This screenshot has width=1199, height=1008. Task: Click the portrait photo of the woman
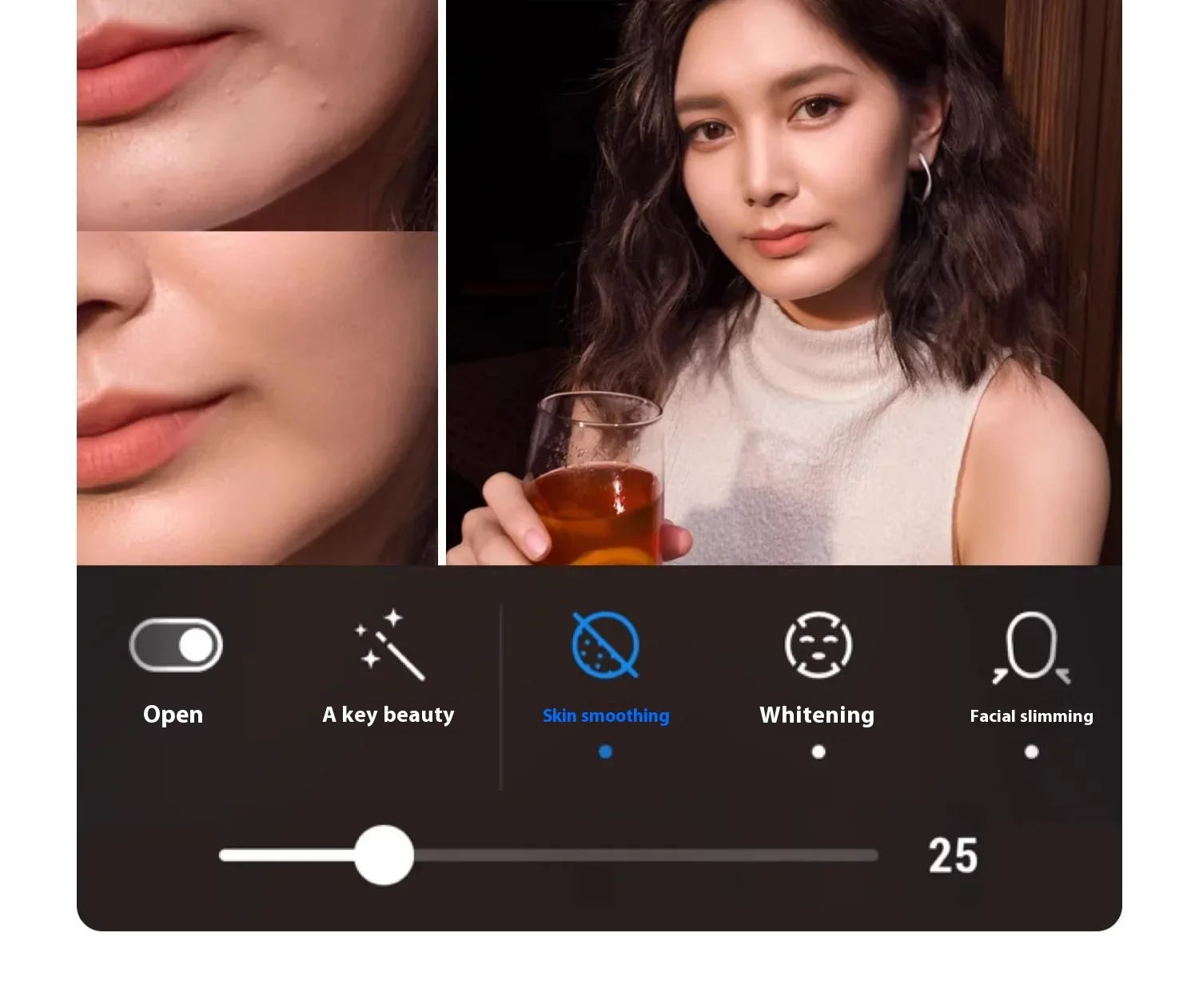[783, 282]
